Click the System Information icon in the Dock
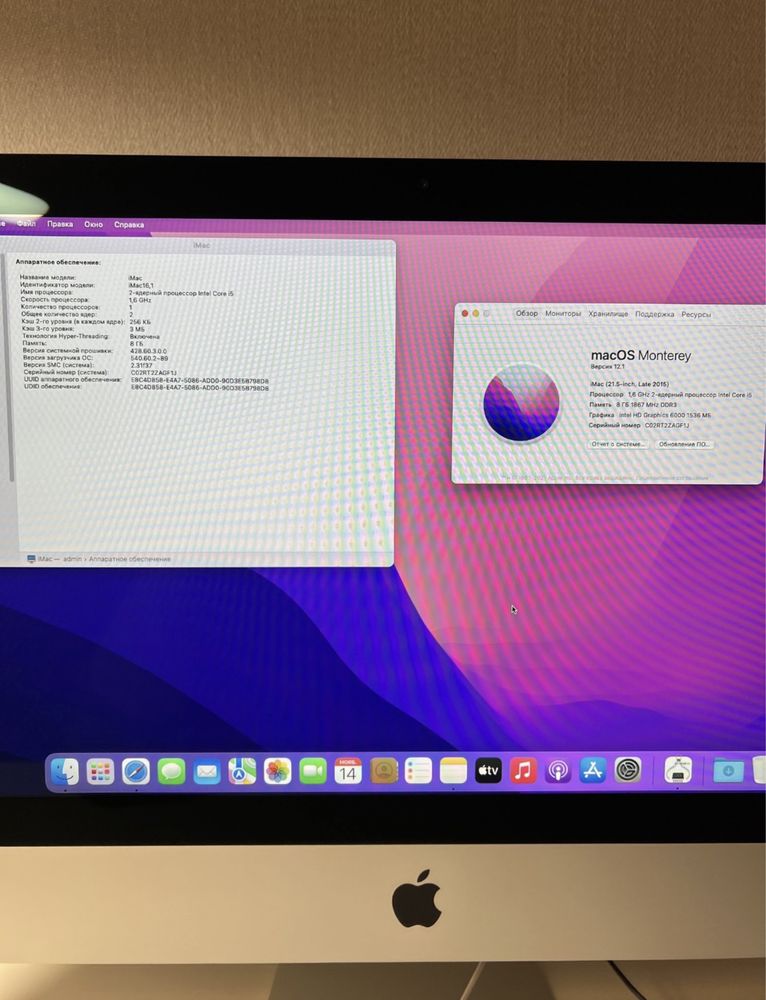The image size is (766, 1000). [x=677, y=770]
